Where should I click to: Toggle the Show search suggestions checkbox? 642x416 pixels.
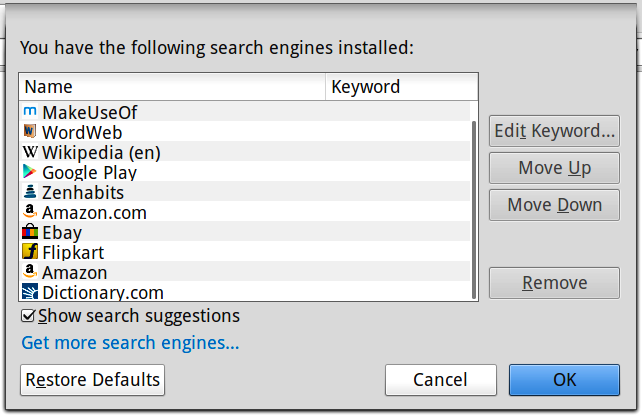(28, 316)
